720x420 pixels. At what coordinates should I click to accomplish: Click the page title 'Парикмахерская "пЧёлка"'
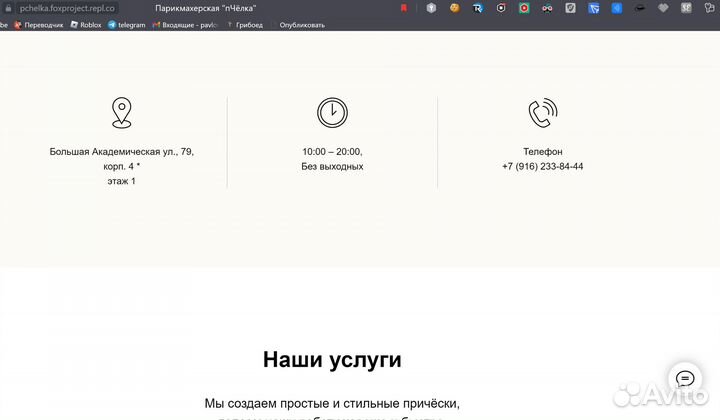(206, 8)
